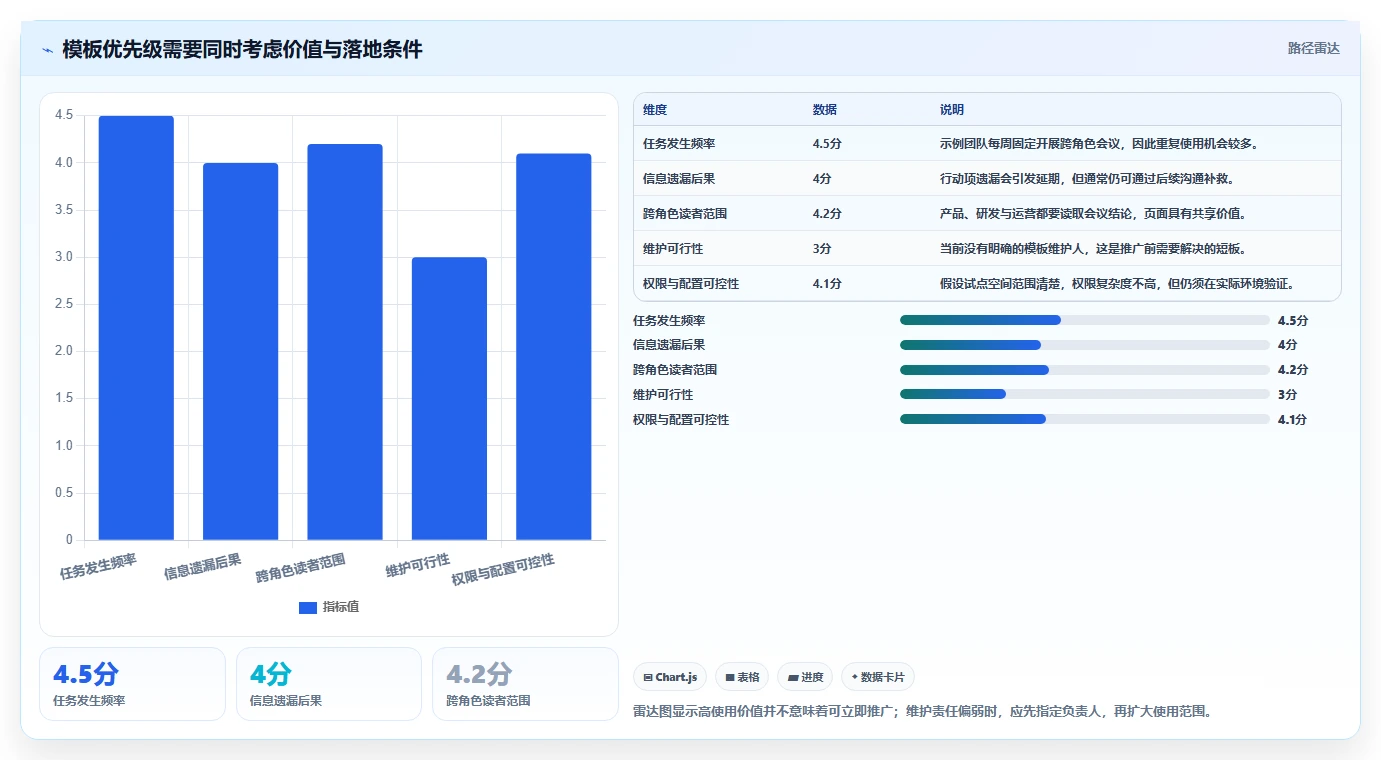Click the 跨角色读者范围 progress bar

point(1084,370)
